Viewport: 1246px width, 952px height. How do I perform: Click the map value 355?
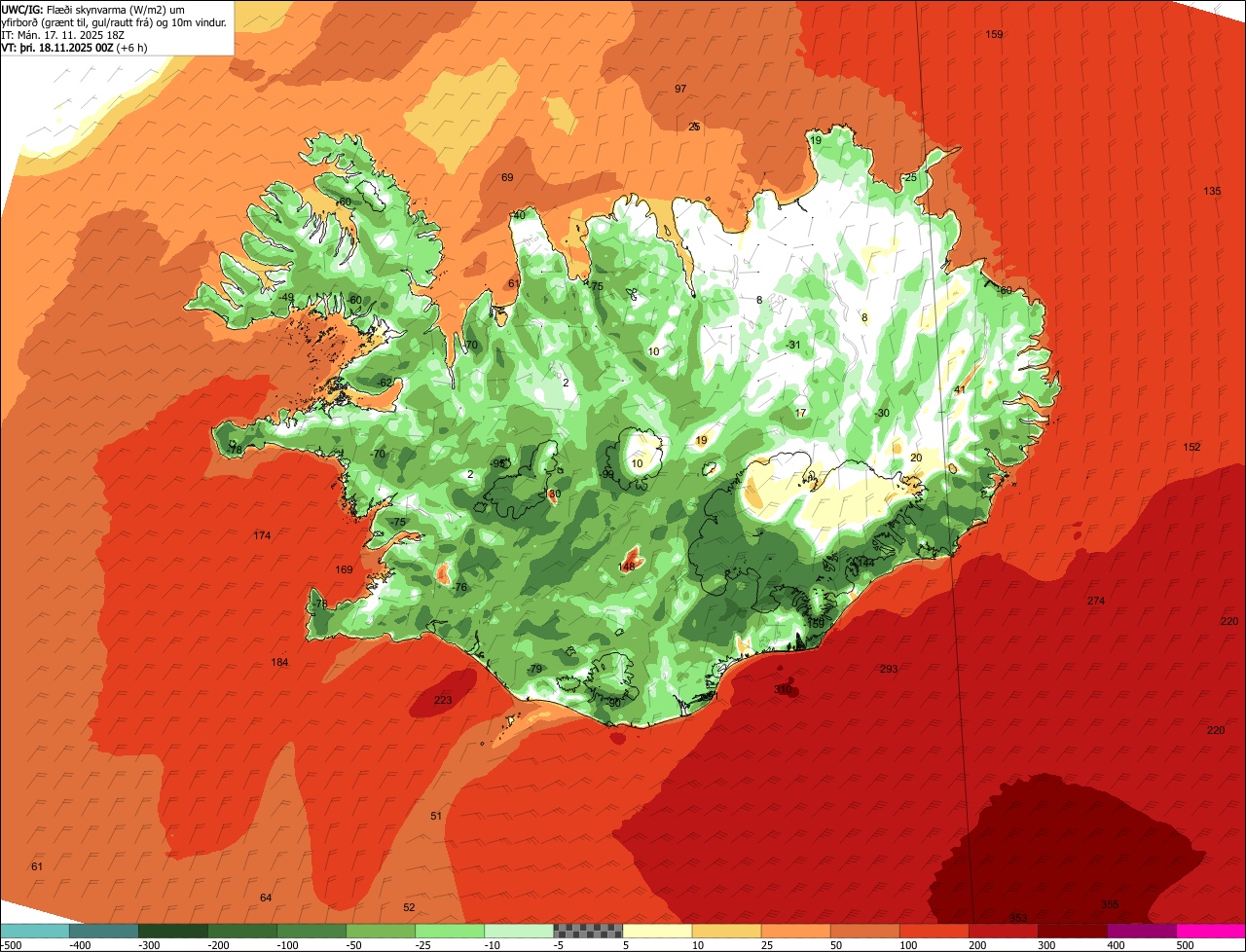point(1110,904)
